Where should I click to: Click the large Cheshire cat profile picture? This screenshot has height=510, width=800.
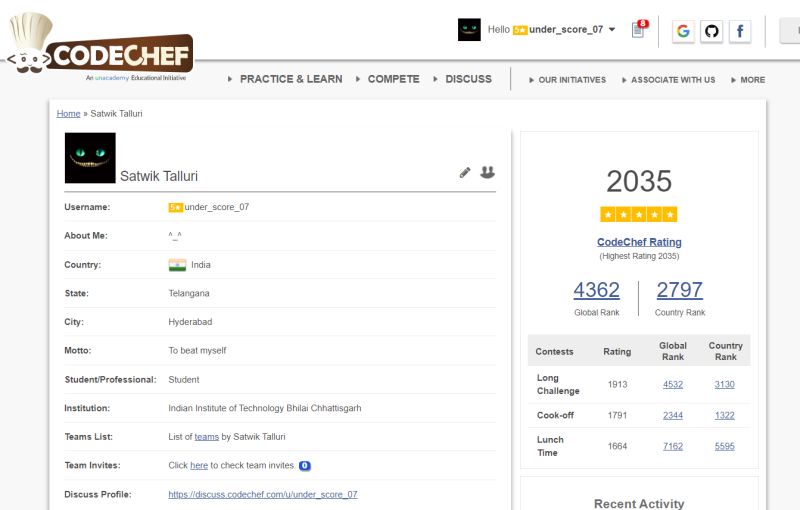pyautogui.click(x=90, y=158)
